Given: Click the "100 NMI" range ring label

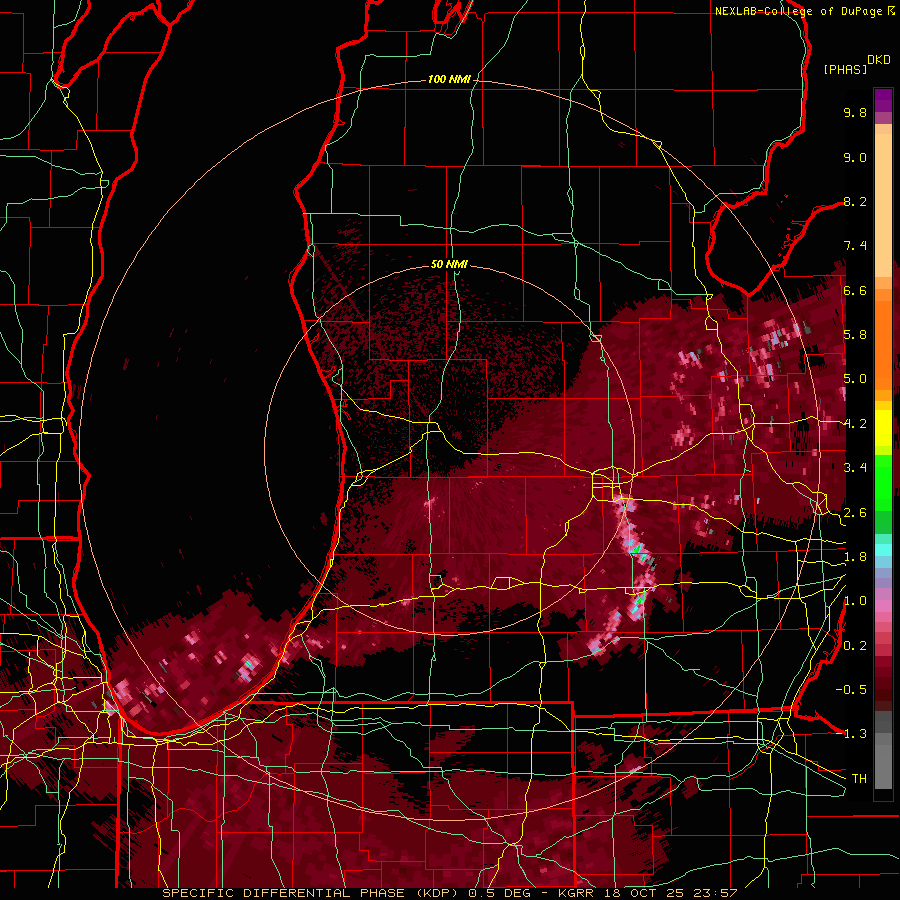Looking at the screenshot, I should click(449, 79).
